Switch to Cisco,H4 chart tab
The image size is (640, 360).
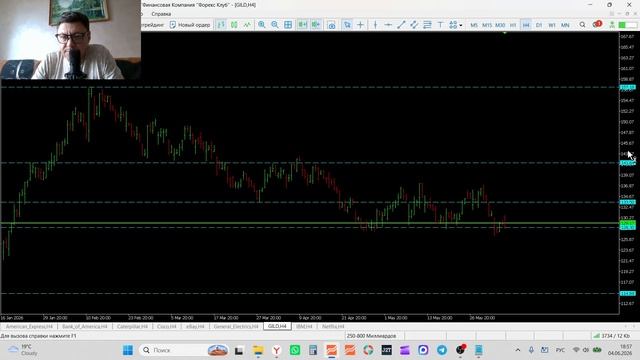pyautogui.click(x=167, y=327)
